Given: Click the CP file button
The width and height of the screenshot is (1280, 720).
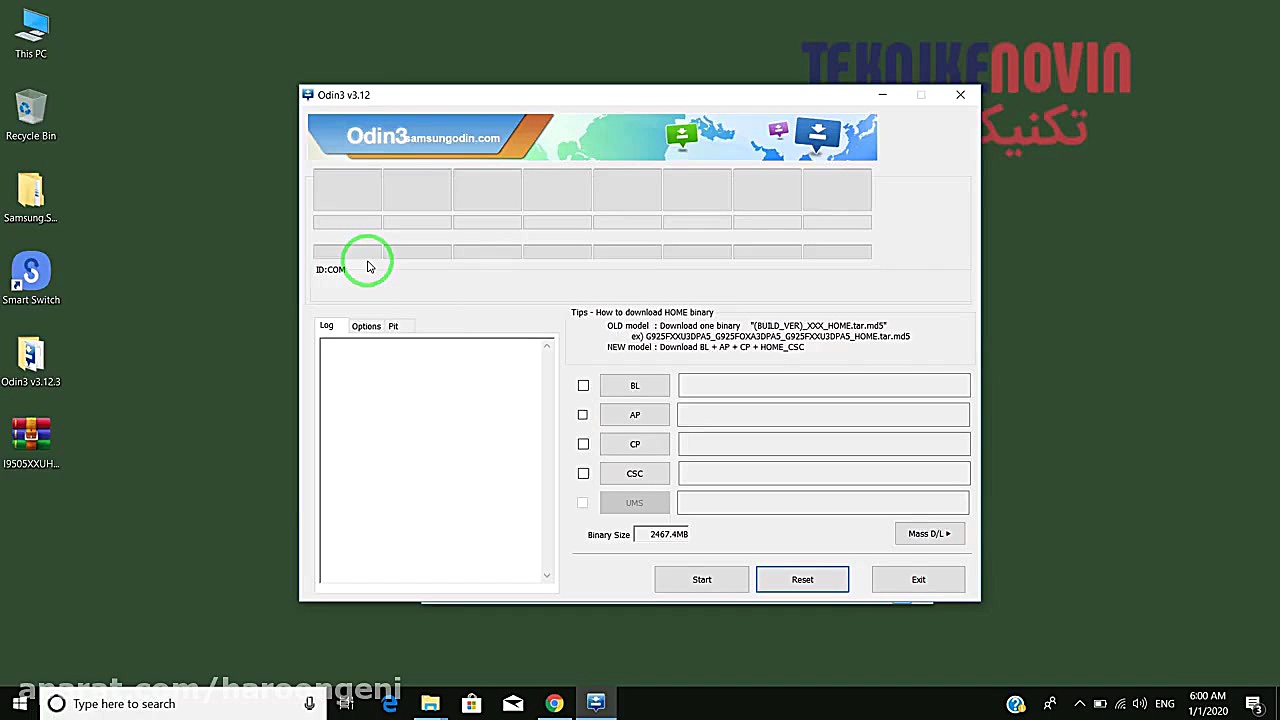Looking at the screenshot, I should pyautogui.click(x=635, y=444).
